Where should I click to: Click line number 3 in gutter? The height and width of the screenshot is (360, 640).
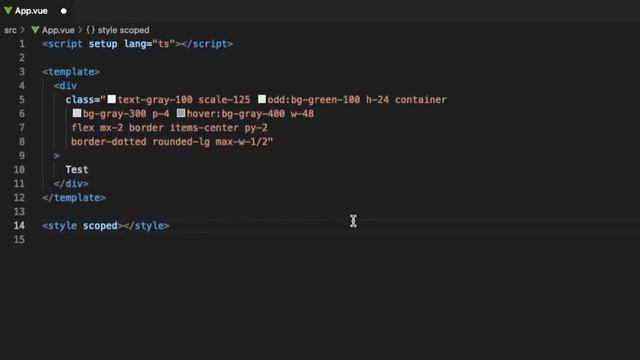tap(22, 72)
